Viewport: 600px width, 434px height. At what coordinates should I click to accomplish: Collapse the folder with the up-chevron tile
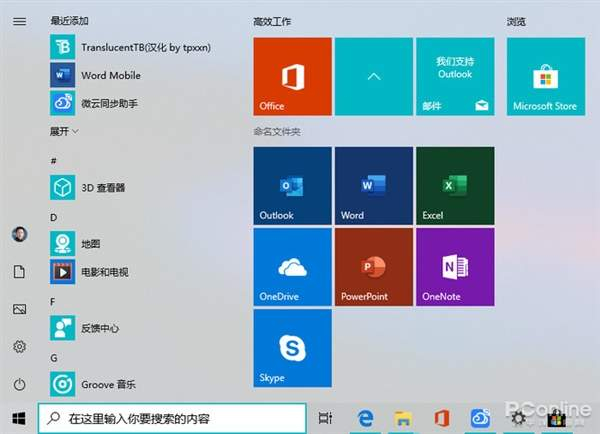pyautogui.click(x=374, y=76)
